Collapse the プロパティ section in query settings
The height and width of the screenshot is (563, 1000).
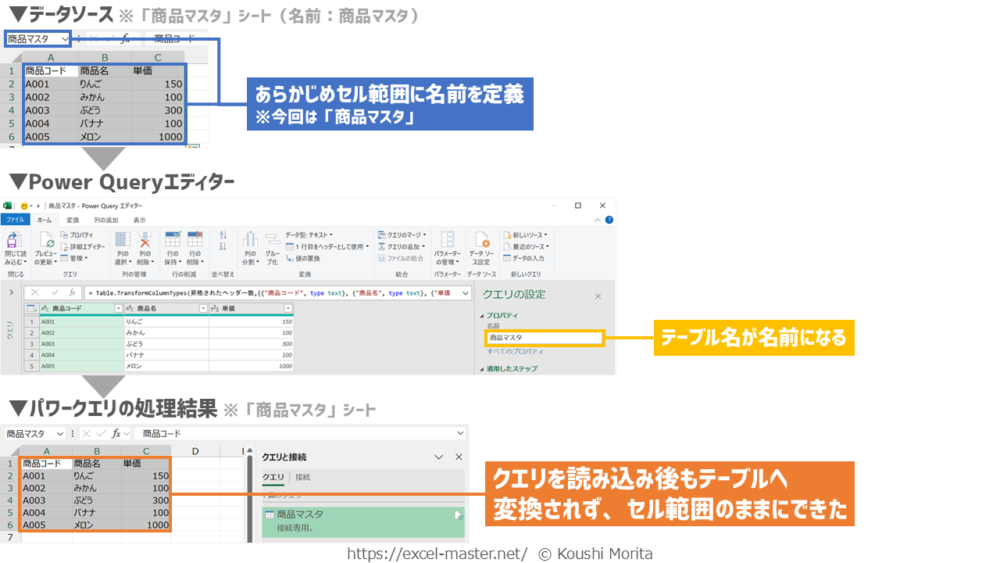(483, 315)
